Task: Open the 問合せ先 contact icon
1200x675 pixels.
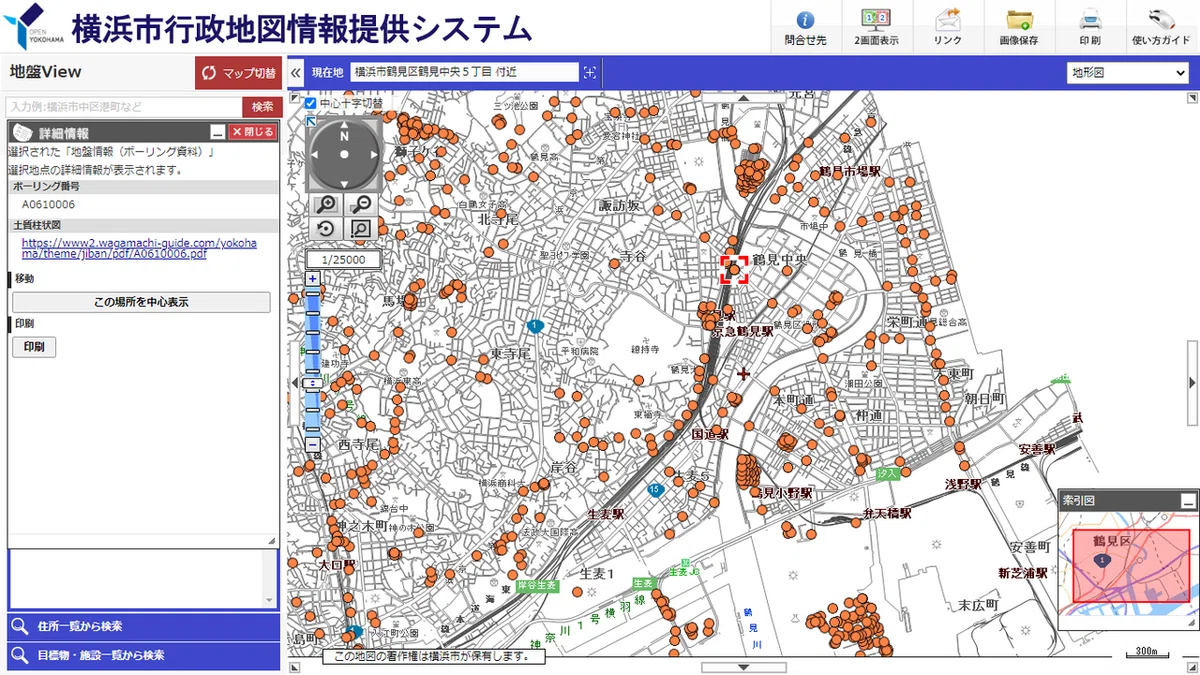Action: [805, 27]
